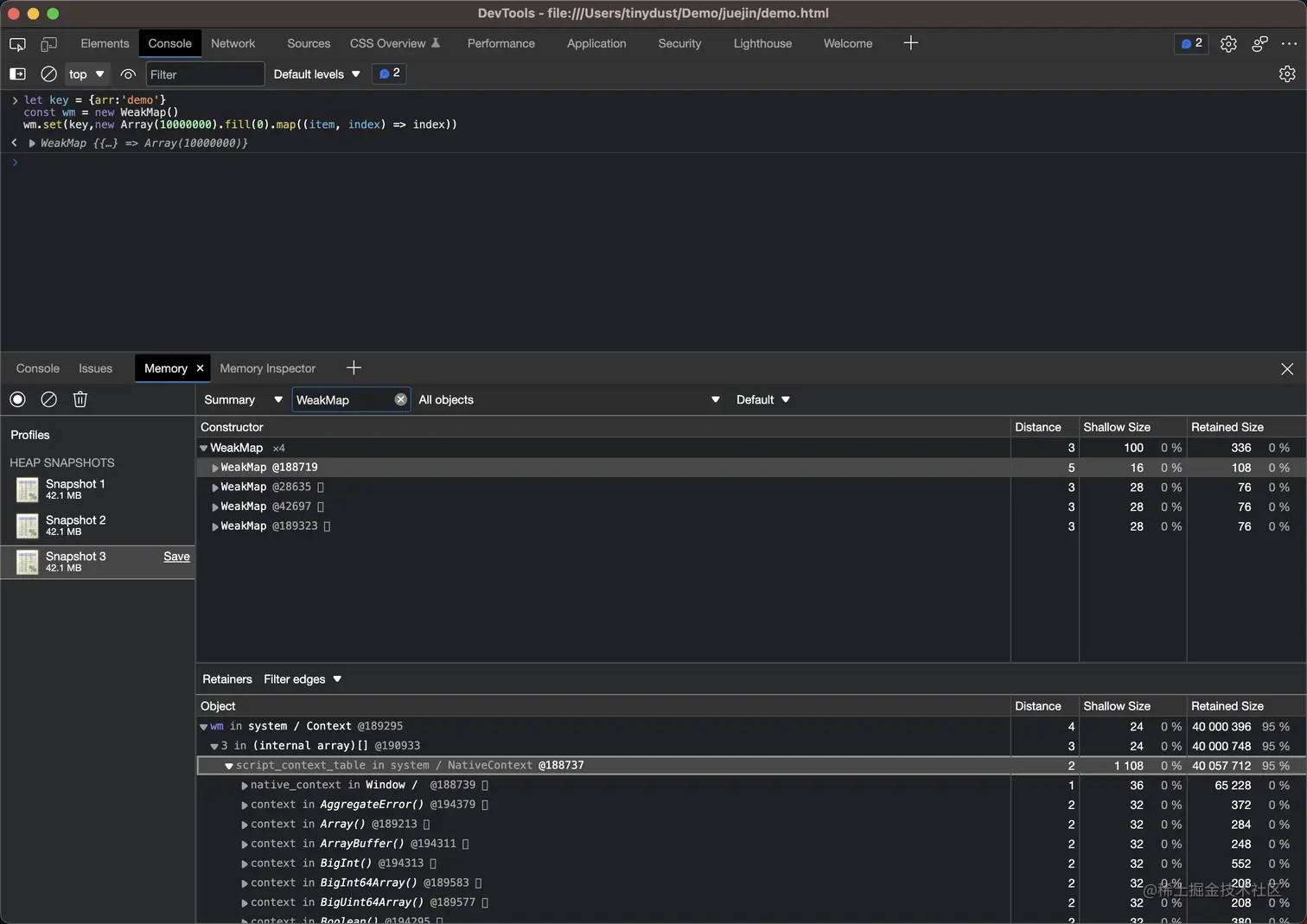This screenshot has height=924, width=1307.
Task: Activate the inspect element picker icon
Action: pyautogui.click(x=17, y=43)
